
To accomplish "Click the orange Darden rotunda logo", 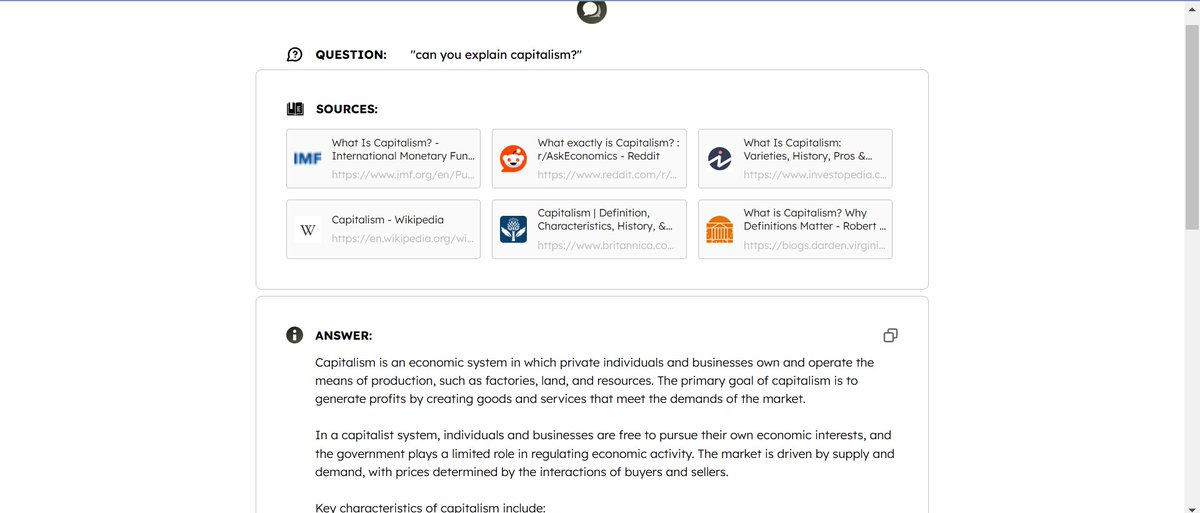I will [720, 229].
